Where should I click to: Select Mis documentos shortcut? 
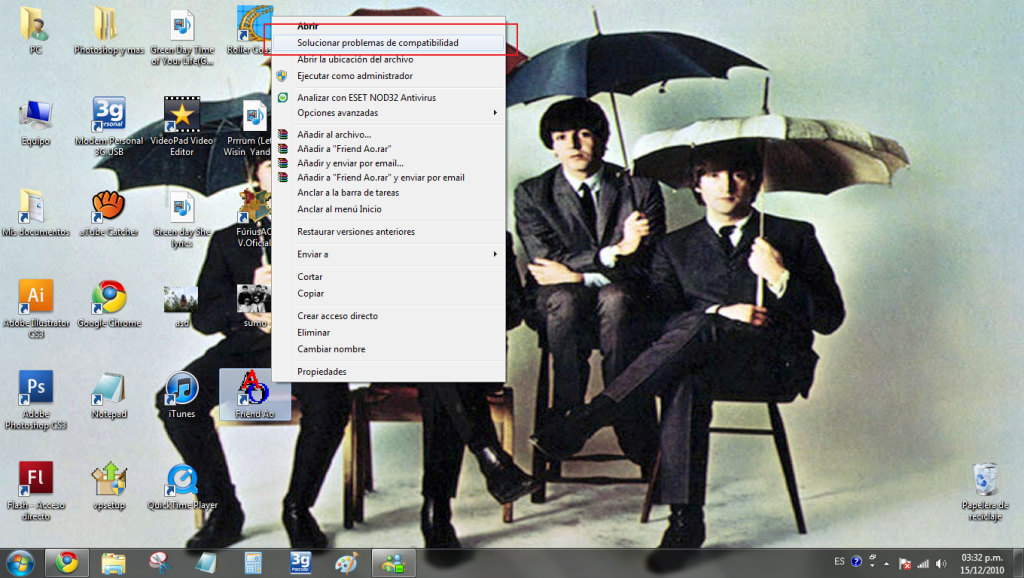click(x=35, y=214)
